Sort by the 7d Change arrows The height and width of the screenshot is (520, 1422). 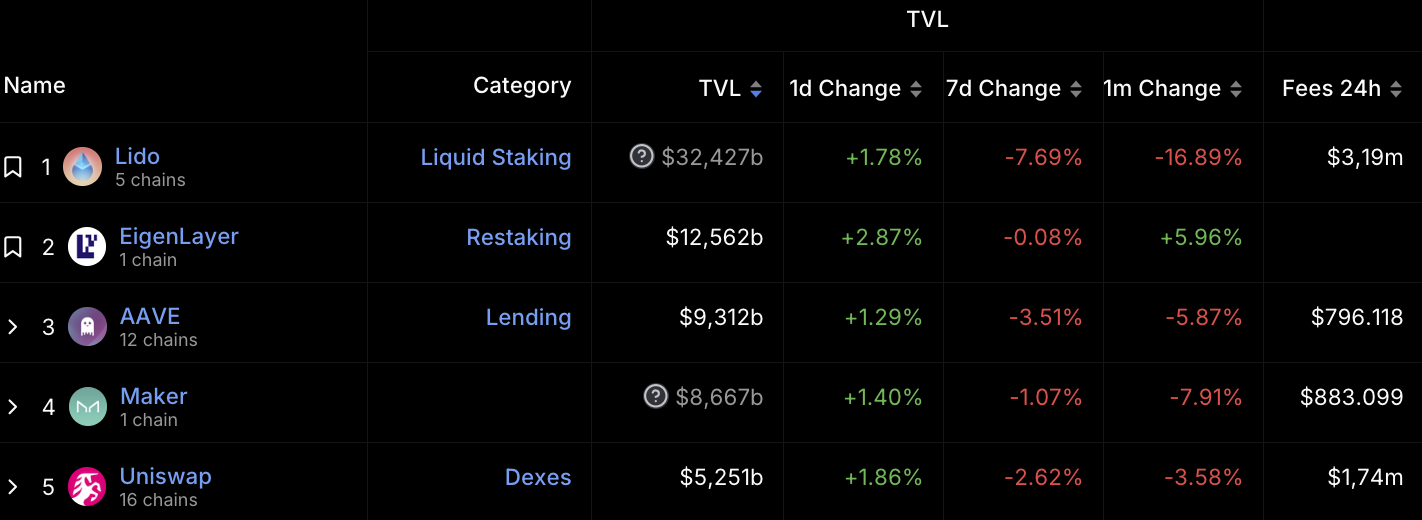click(x=1076, y=89)
